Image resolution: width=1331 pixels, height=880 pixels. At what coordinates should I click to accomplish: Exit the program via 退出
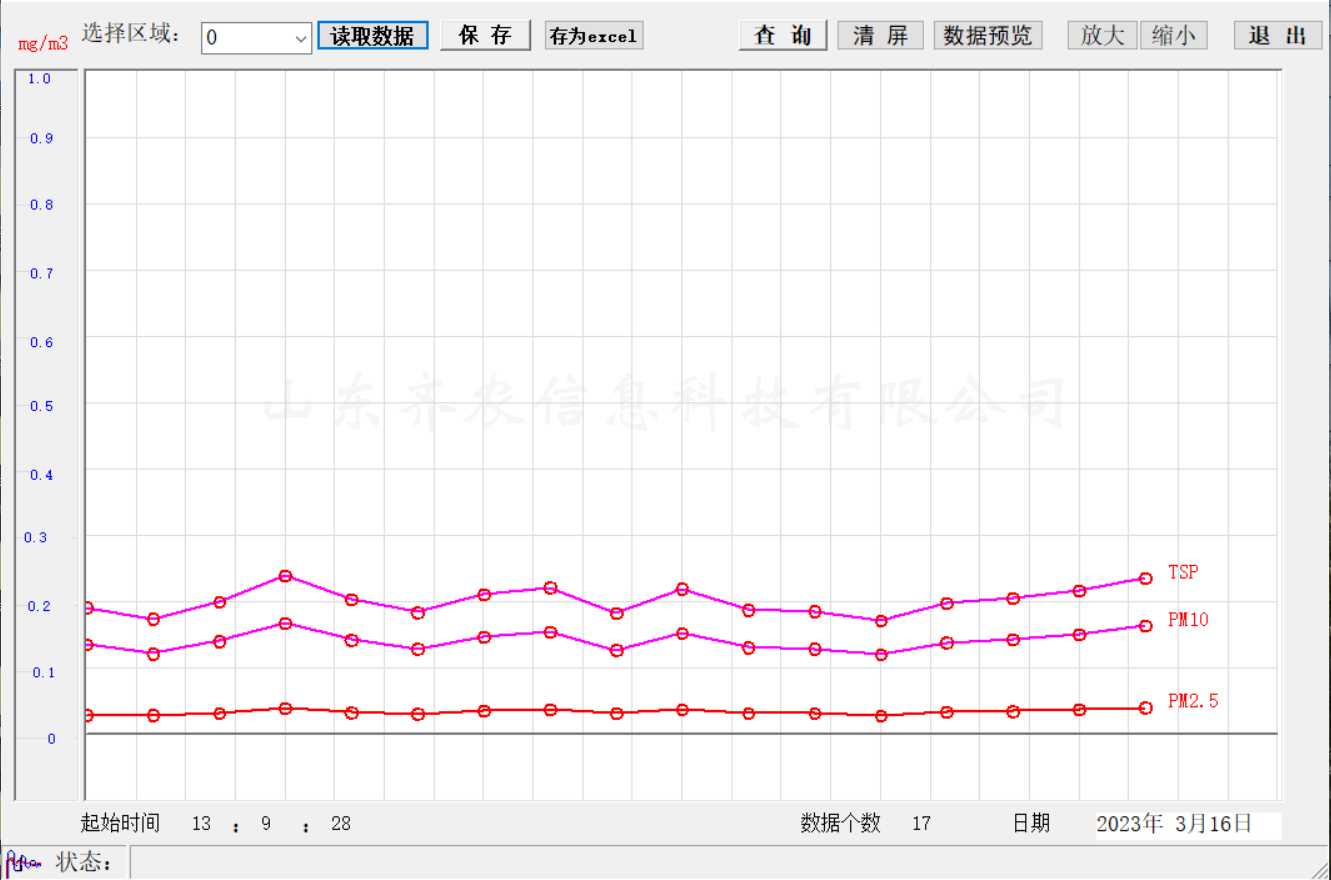pos(1277,36)
